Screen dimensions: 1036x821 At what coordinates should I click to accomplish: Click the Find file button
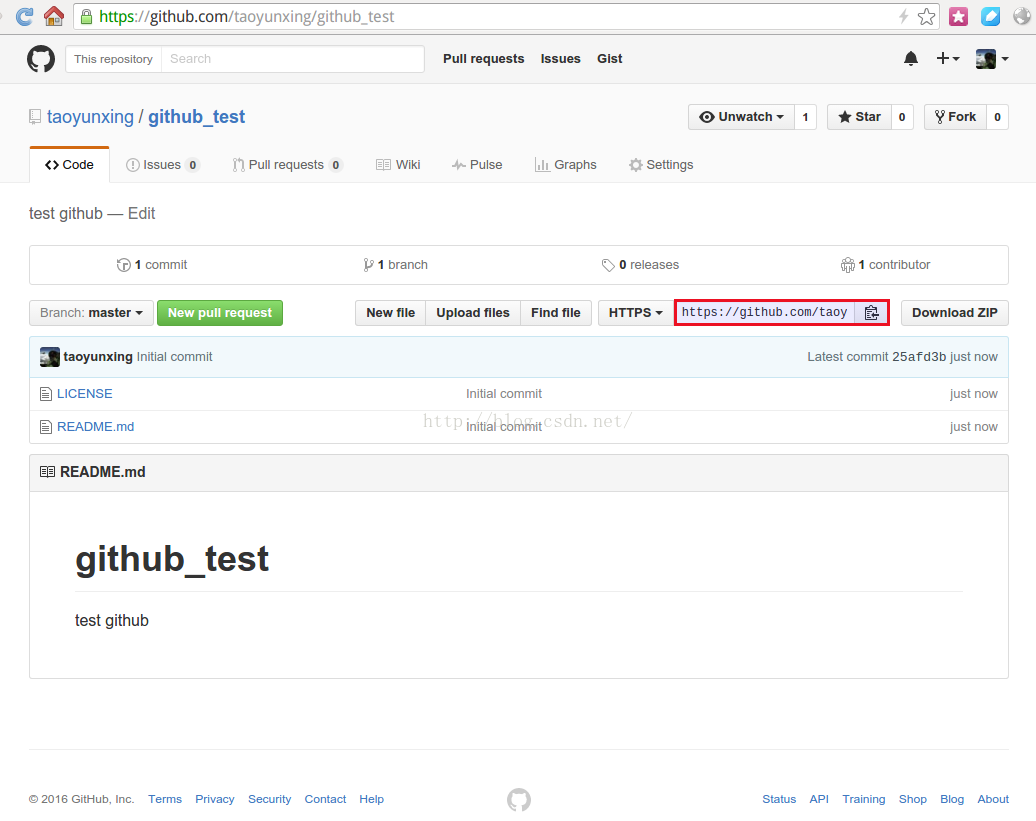[556, 313]
